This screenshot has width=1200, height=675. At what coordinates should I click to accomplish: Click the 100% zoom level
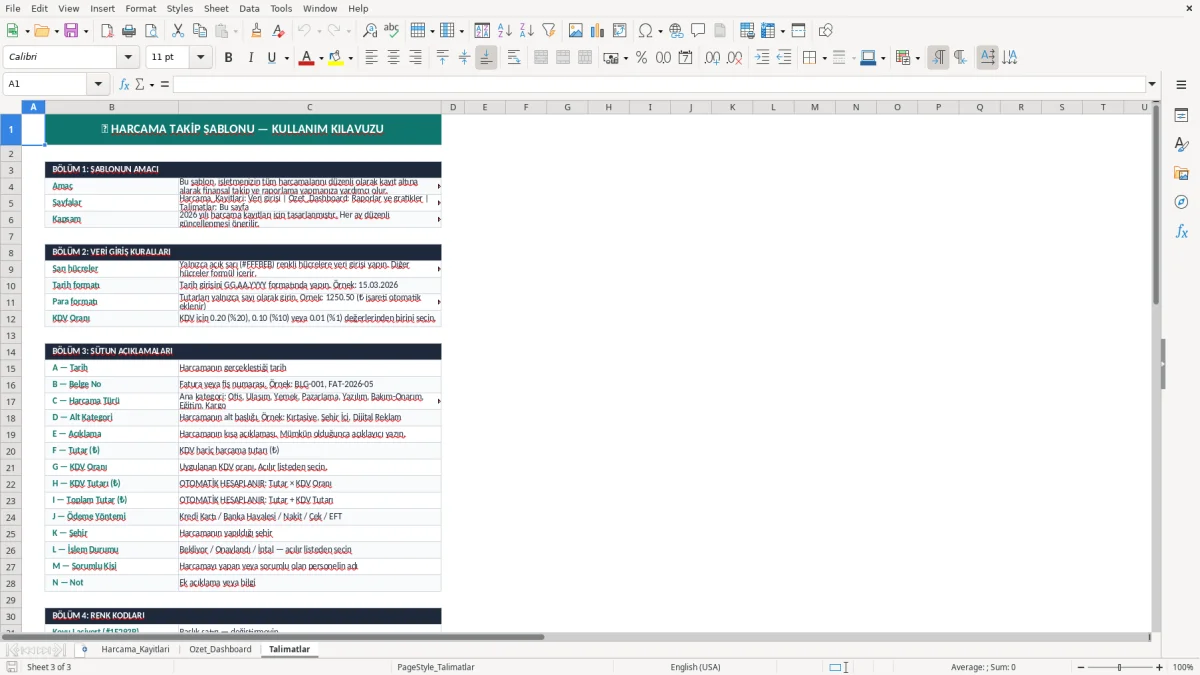pyautogui.click(x=1183, y=667)
